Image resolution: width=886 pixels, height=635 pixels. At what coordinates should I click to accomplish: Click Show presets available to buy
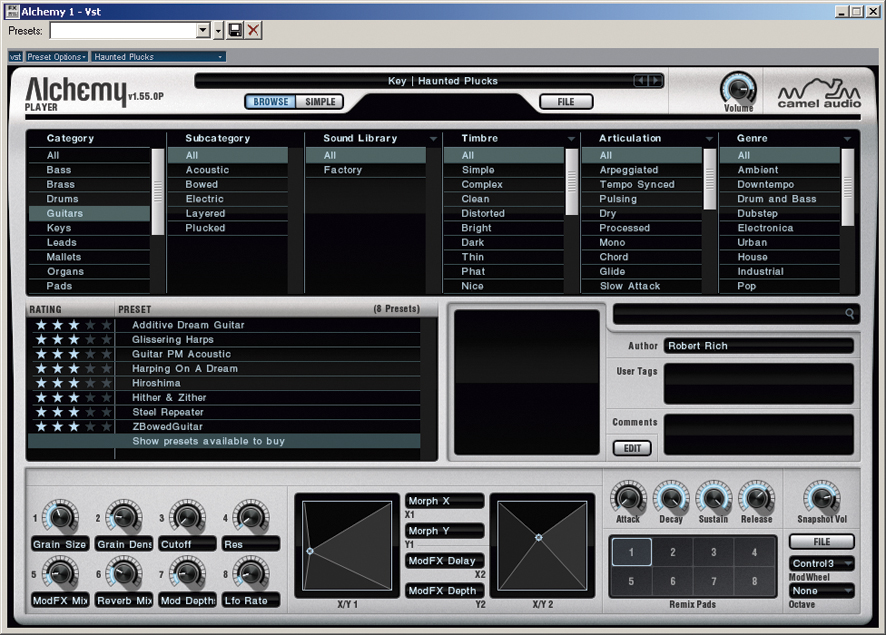point(224,441)
